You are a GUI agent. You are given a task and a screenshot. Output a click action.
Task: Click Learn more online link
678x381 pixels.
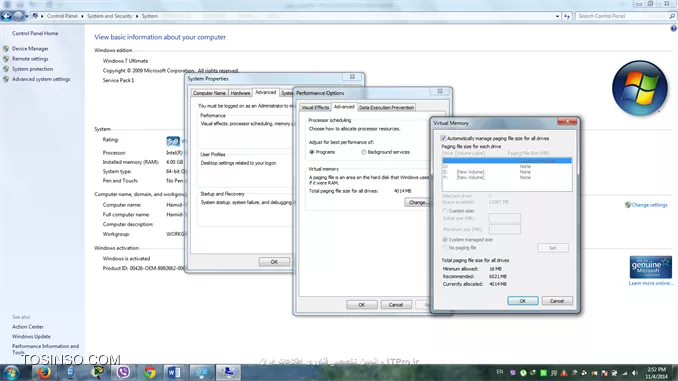pos(651,283)
